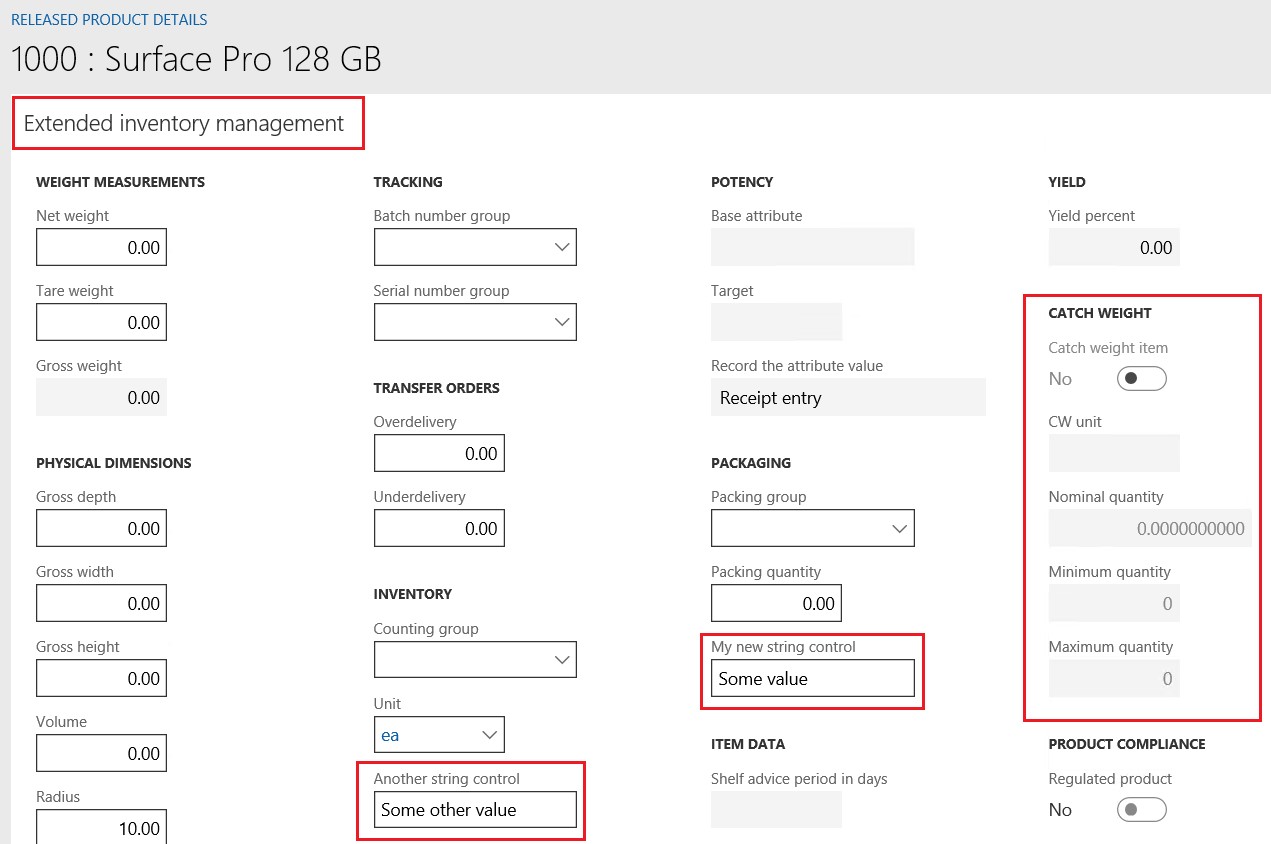Click the Underdelivery input field
Viewport: 1271px width, 844px height.
point(438,528)
